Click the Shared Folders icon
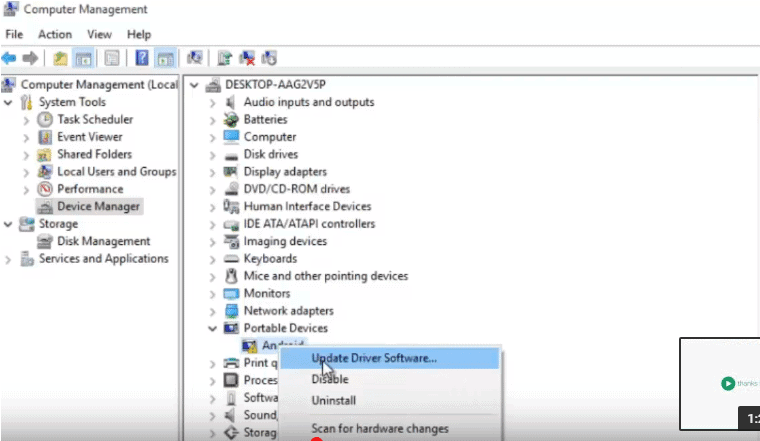Image resolution: width=760 pixels, height=441 pixels. 44,155
